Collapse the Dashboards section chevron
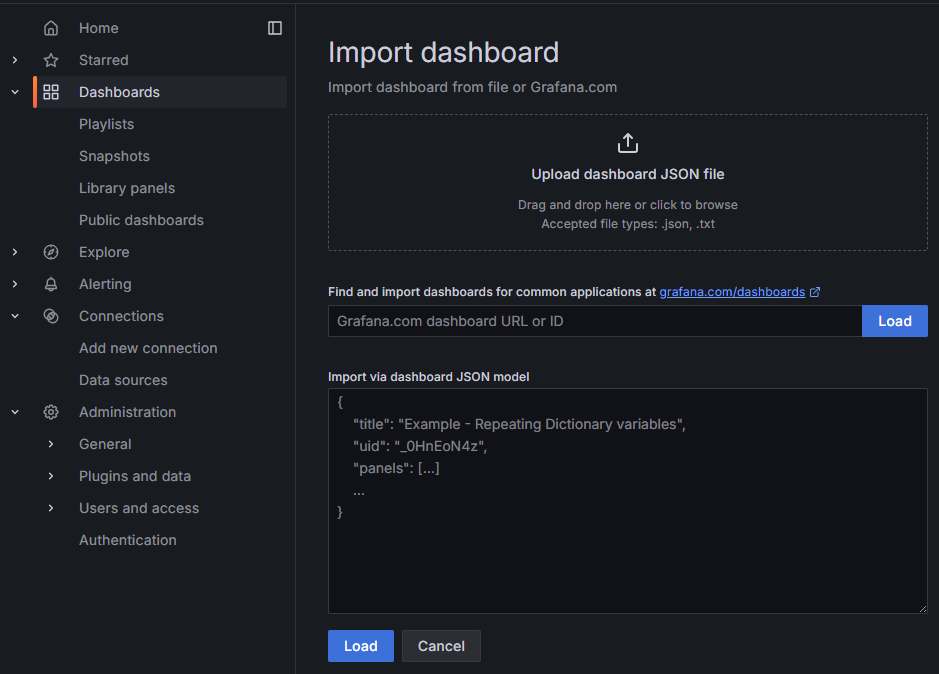 click(x=15, y=92)
